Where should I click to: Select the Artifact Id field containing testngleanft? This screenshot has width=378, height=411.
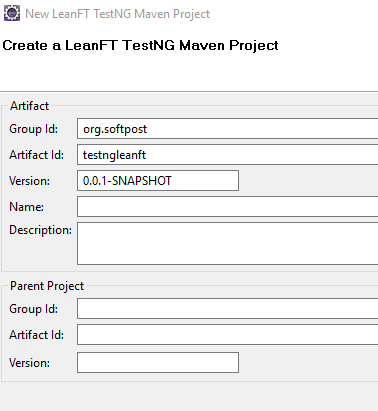pos(228,155)
